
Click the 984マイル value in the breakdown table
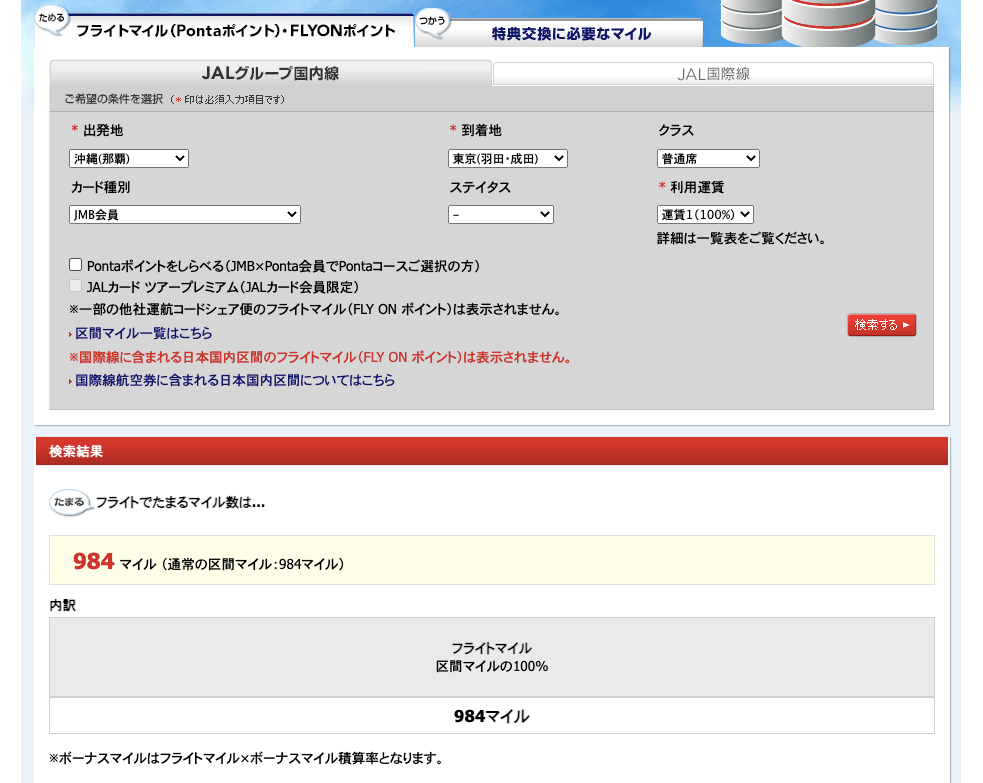(492, 716)
